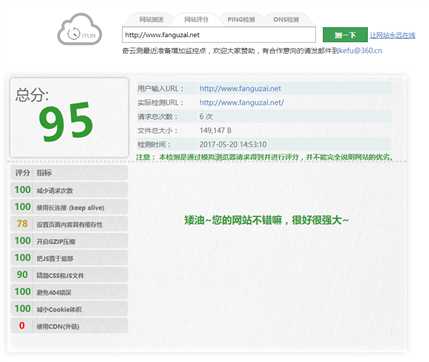Select the GZIP compression indicator row
The height and width of the screenshot is (362, 429).
tap(69, 241)
